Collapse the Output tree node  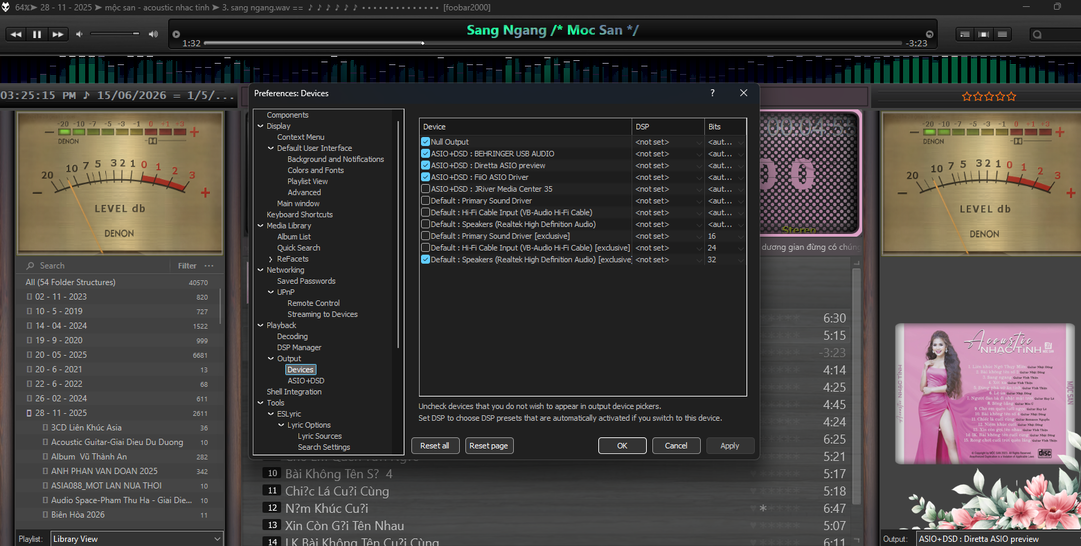pyautogui.click(x=271, y=358)
